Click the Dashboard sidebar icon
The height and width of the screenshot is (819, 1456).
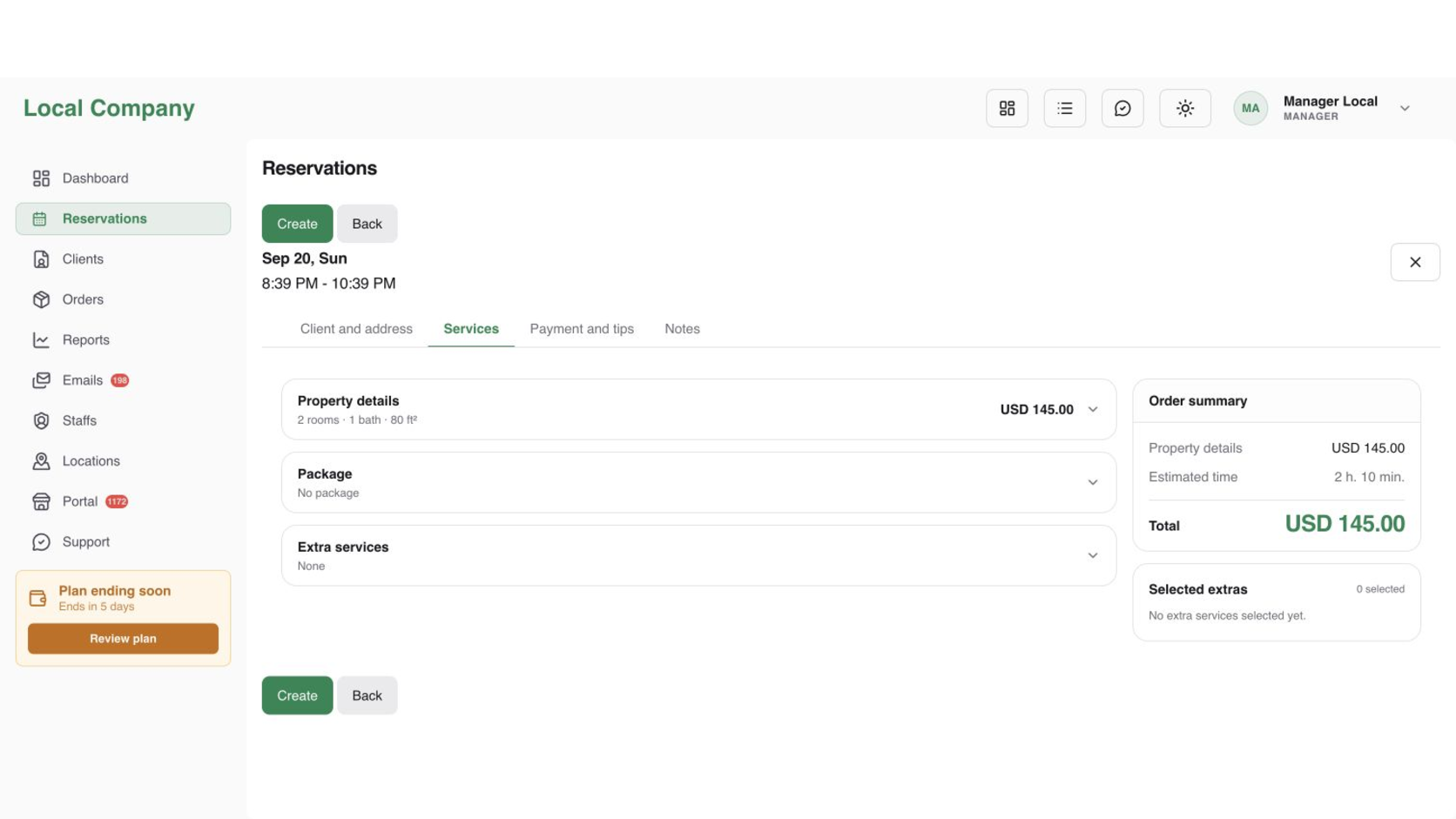[x=41, y=178]
